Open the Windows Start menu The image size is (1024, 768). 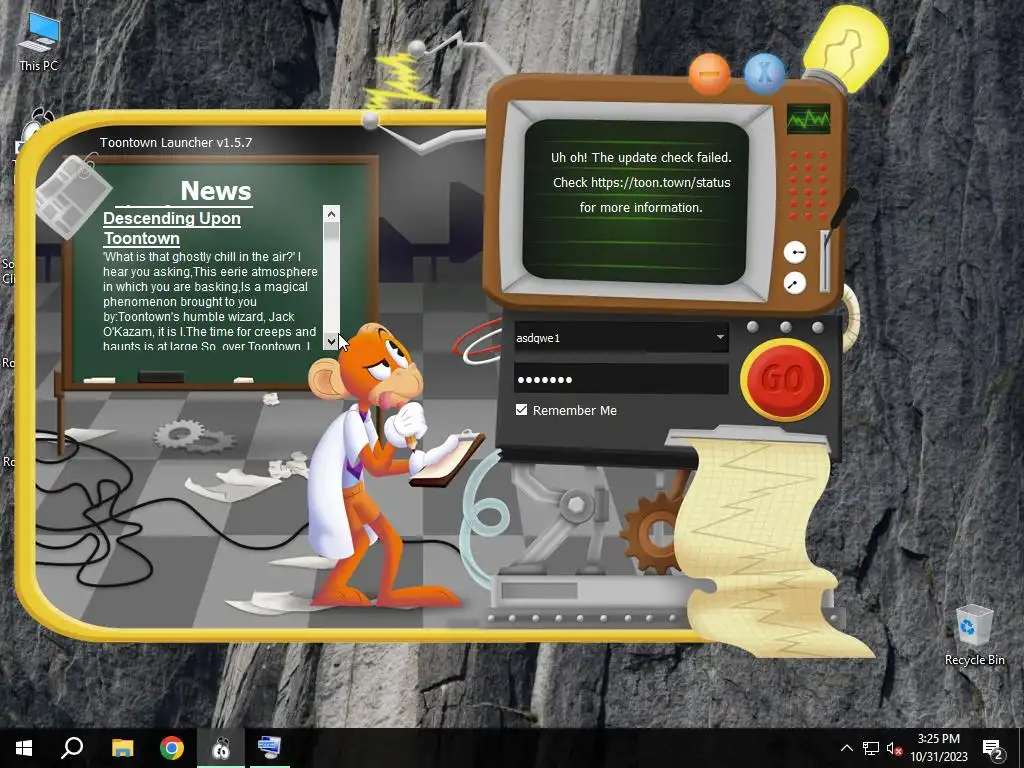tap(24, 748)
